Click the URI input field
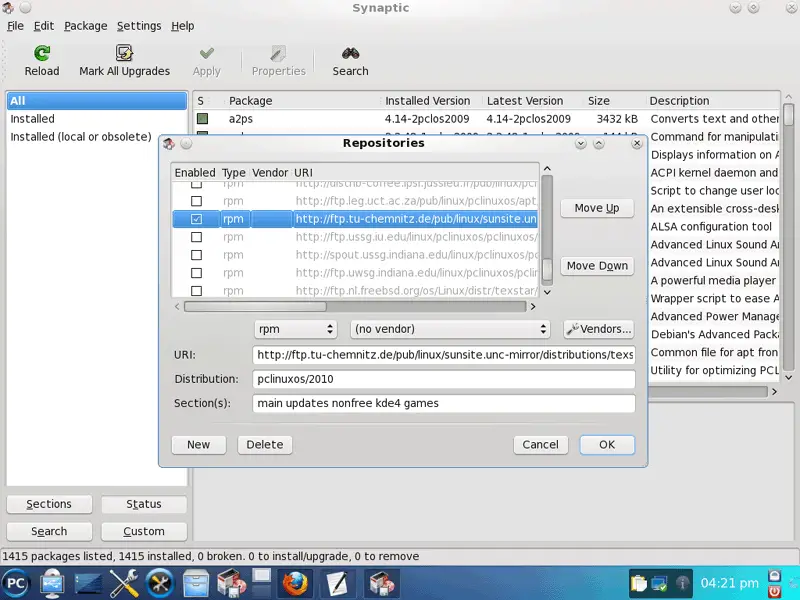This screenshot has height=600, width=800. (444, 355)
